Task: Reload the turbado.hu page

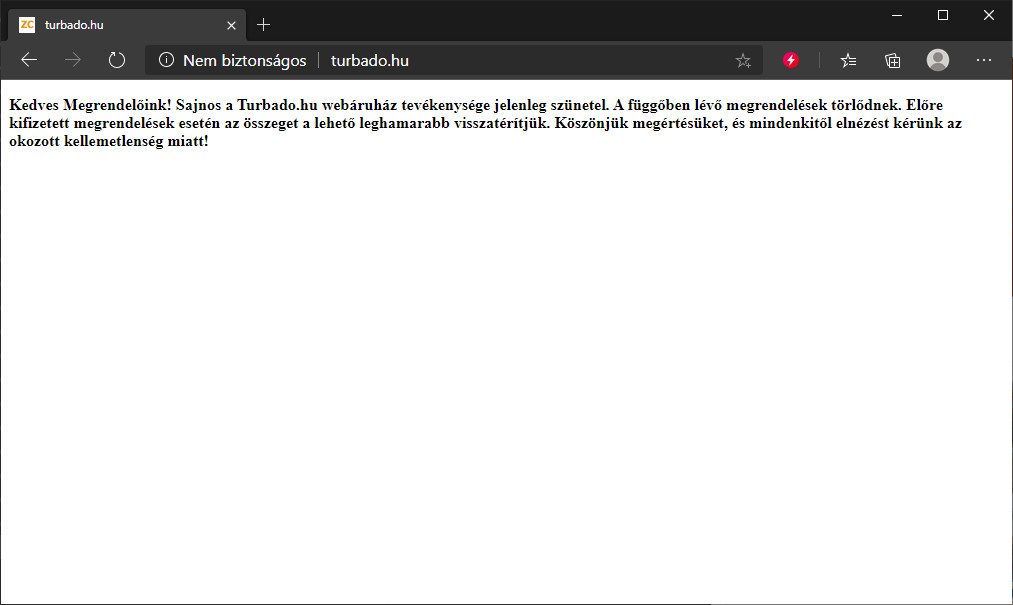Action: pos(116,60)
